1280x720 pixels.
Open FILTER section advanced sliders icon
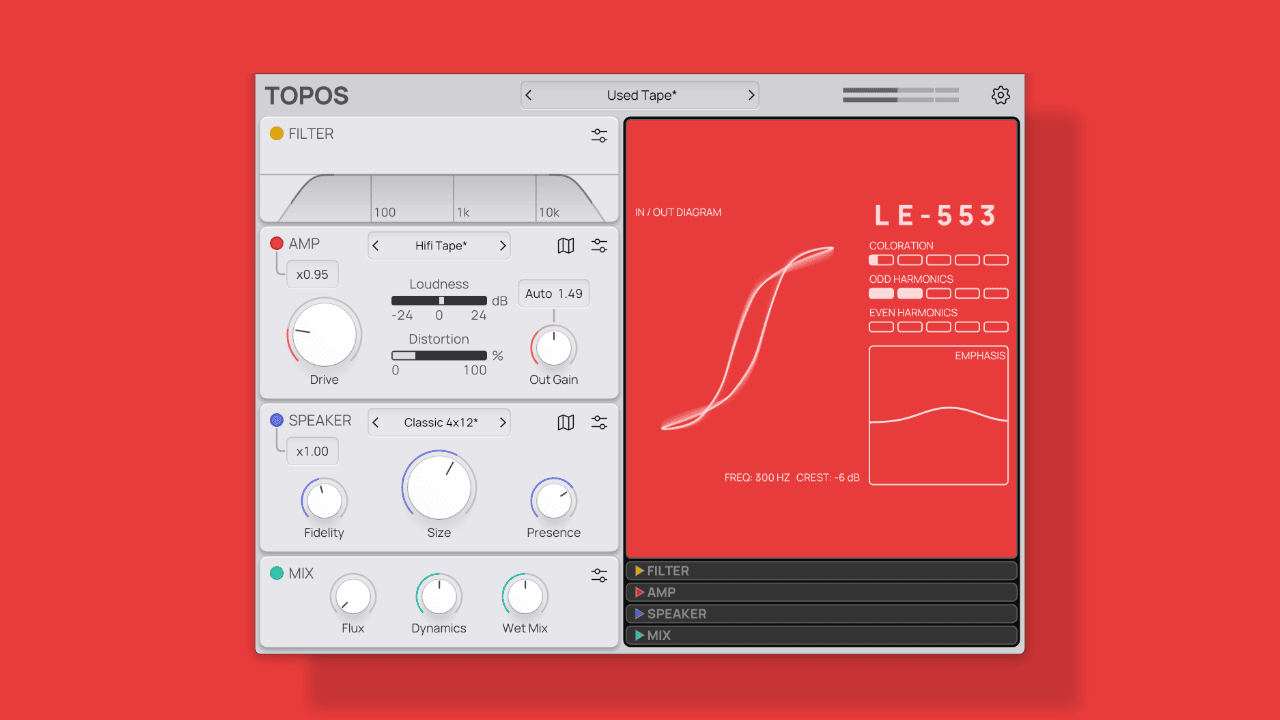tap(599, 136)
